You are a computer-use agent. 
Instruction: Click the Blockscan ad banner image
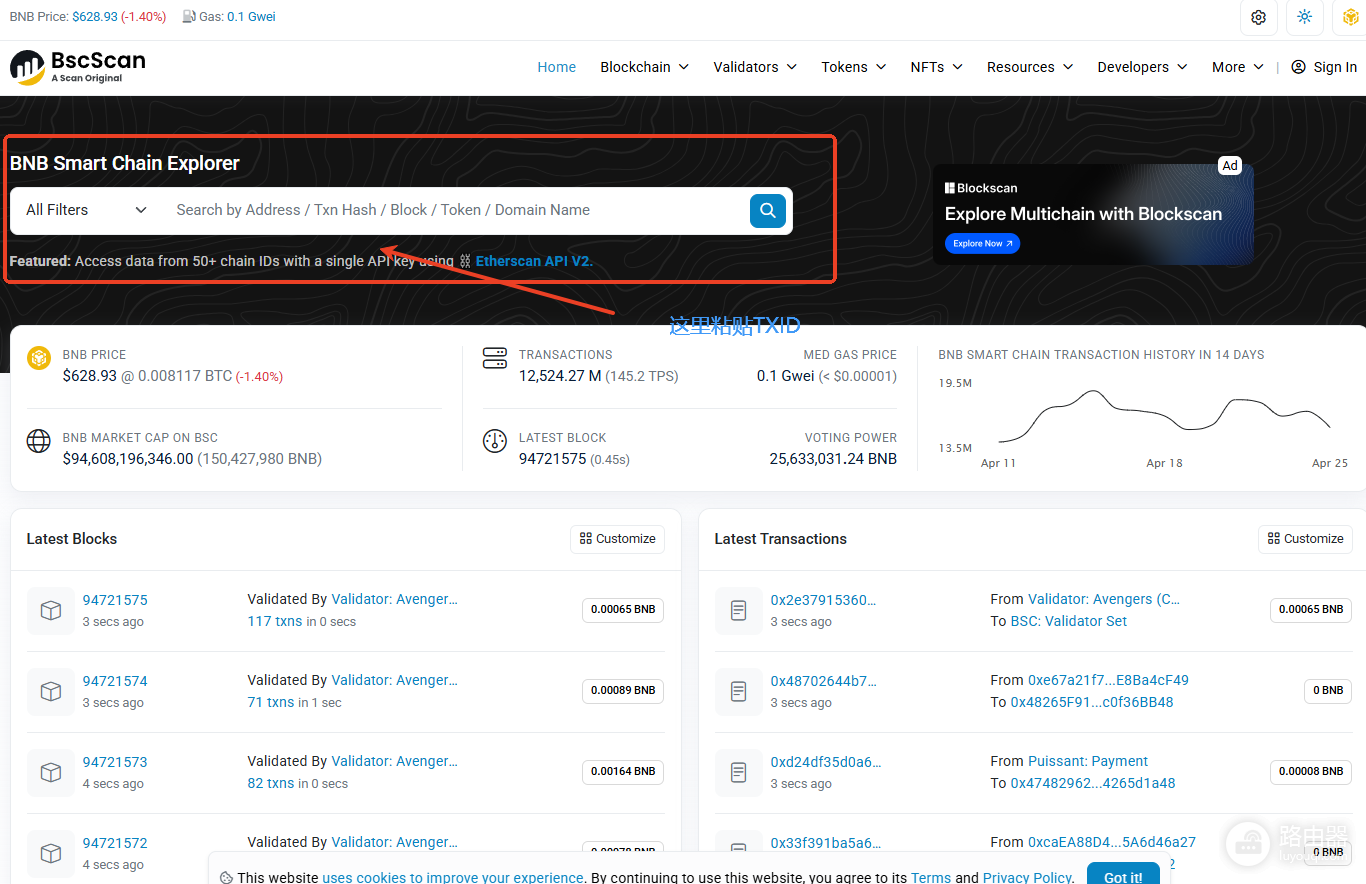coord(1093,214)
